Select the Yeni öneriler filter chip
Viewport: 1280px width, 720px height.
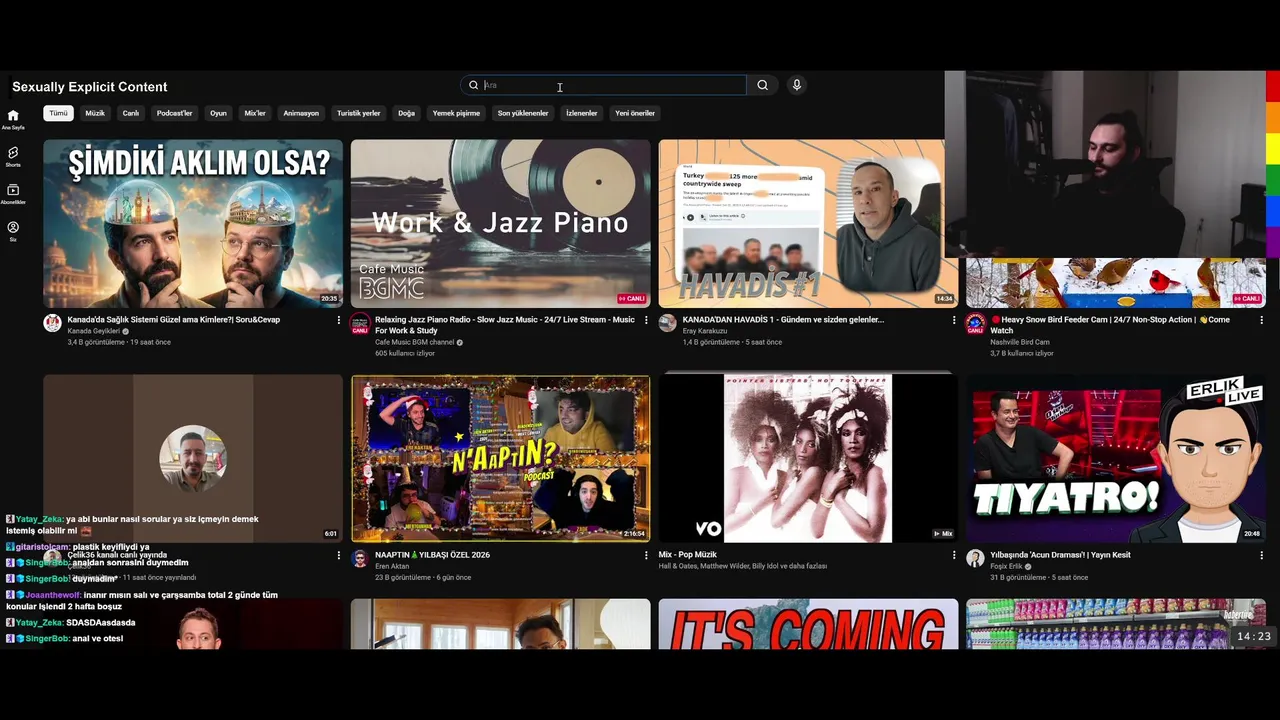point(635,113)
